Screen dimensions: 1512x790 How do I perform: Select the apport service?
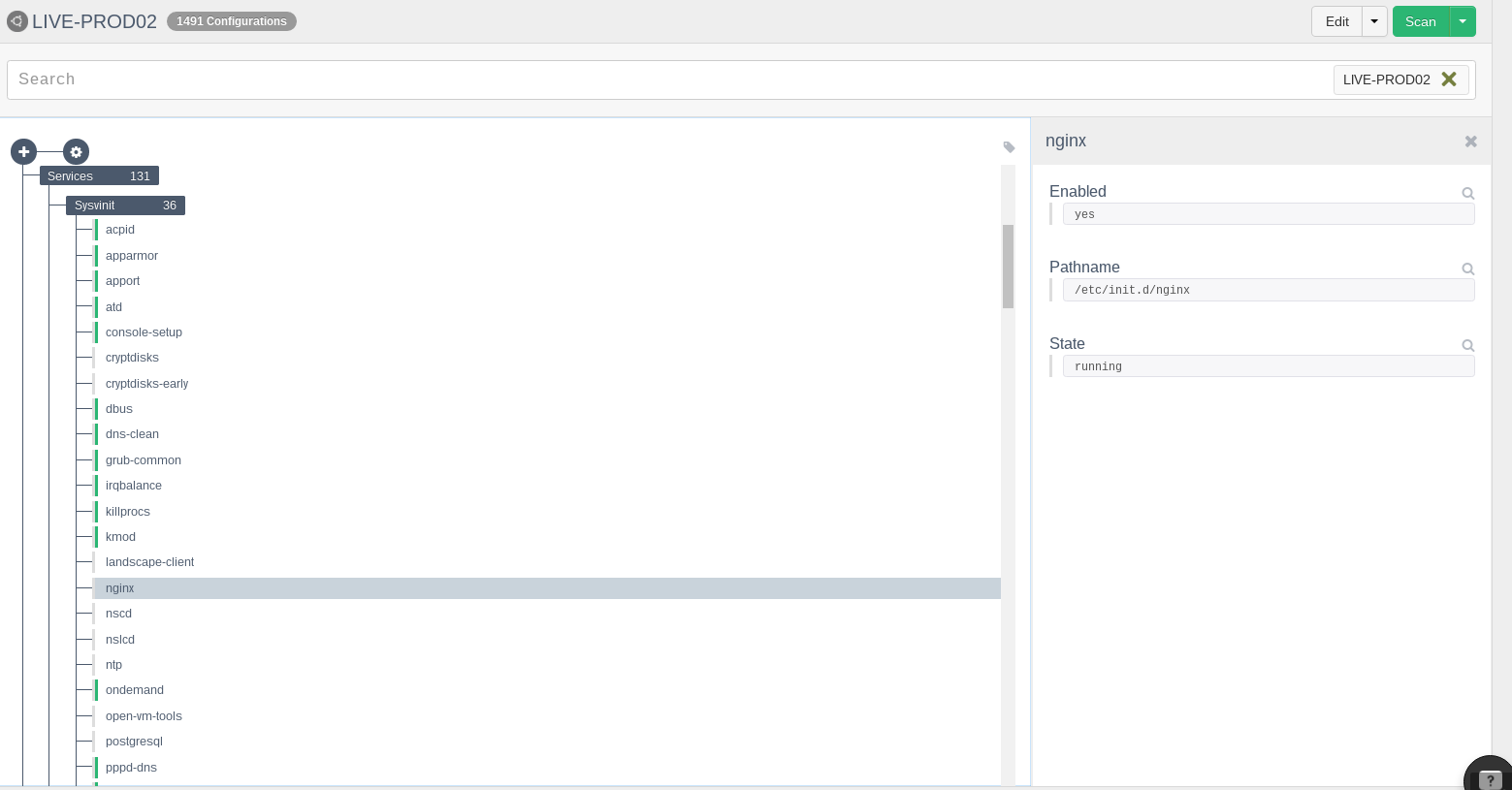(123, 281)
